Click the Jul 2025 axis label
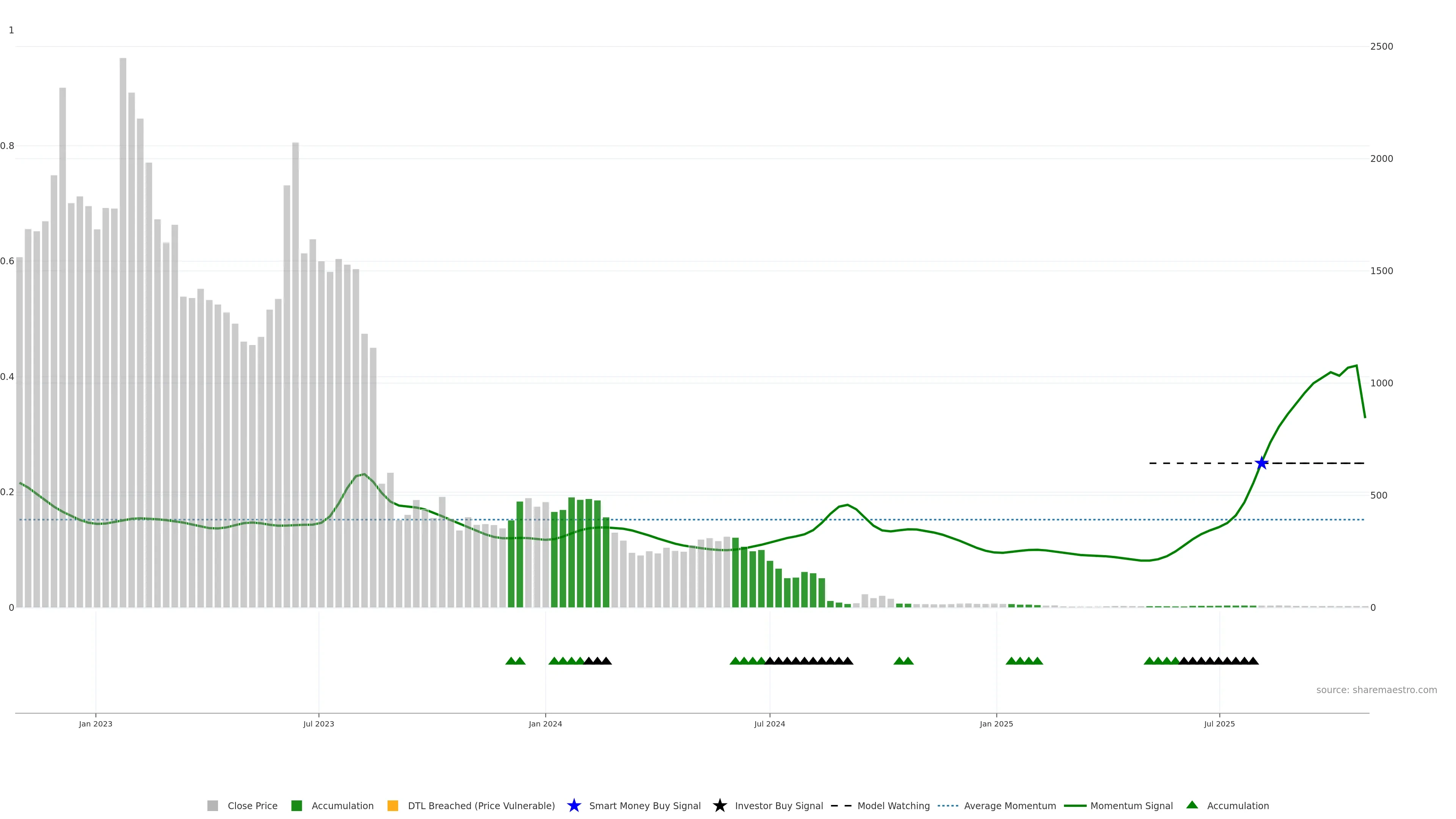The width and height of the screenshot is (1456, 819). [x=1219, y=723]
